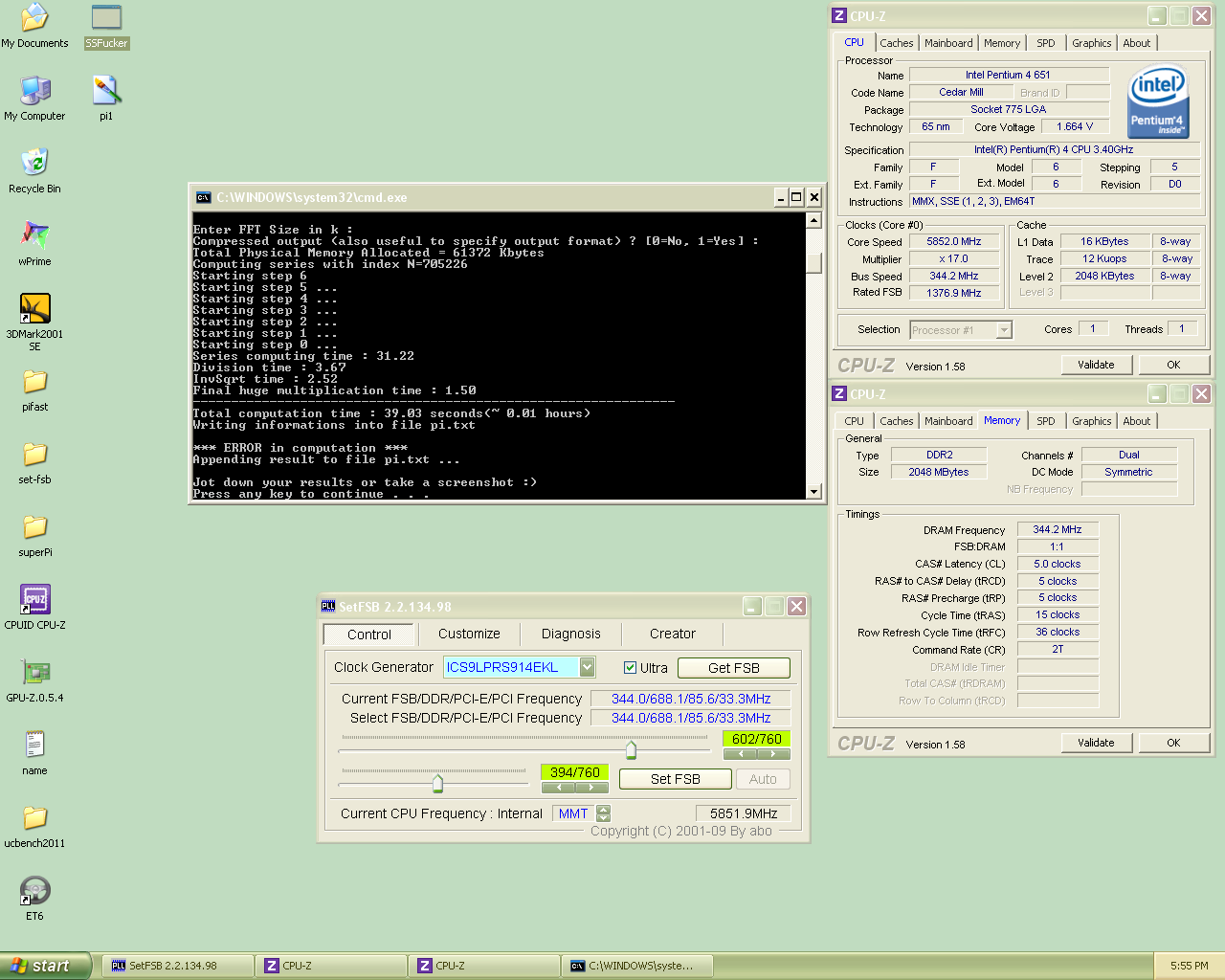
Task: Launch the GPU-Z.0.5.4 desktop icon
Action: click(x=34, y=679)
